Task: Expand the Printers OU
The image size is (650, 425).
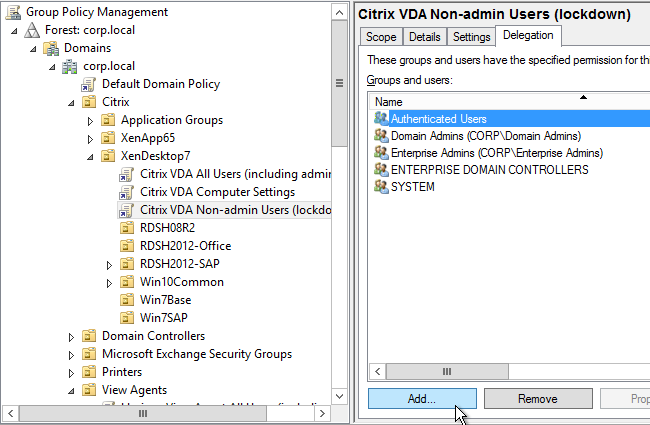Action: (x=71, y=373)
